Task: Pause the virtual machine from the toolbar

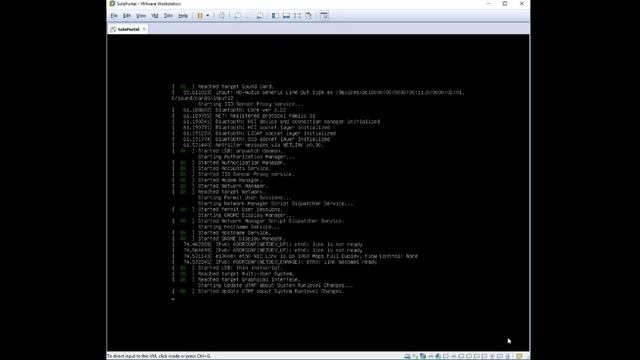Action: 200,16
